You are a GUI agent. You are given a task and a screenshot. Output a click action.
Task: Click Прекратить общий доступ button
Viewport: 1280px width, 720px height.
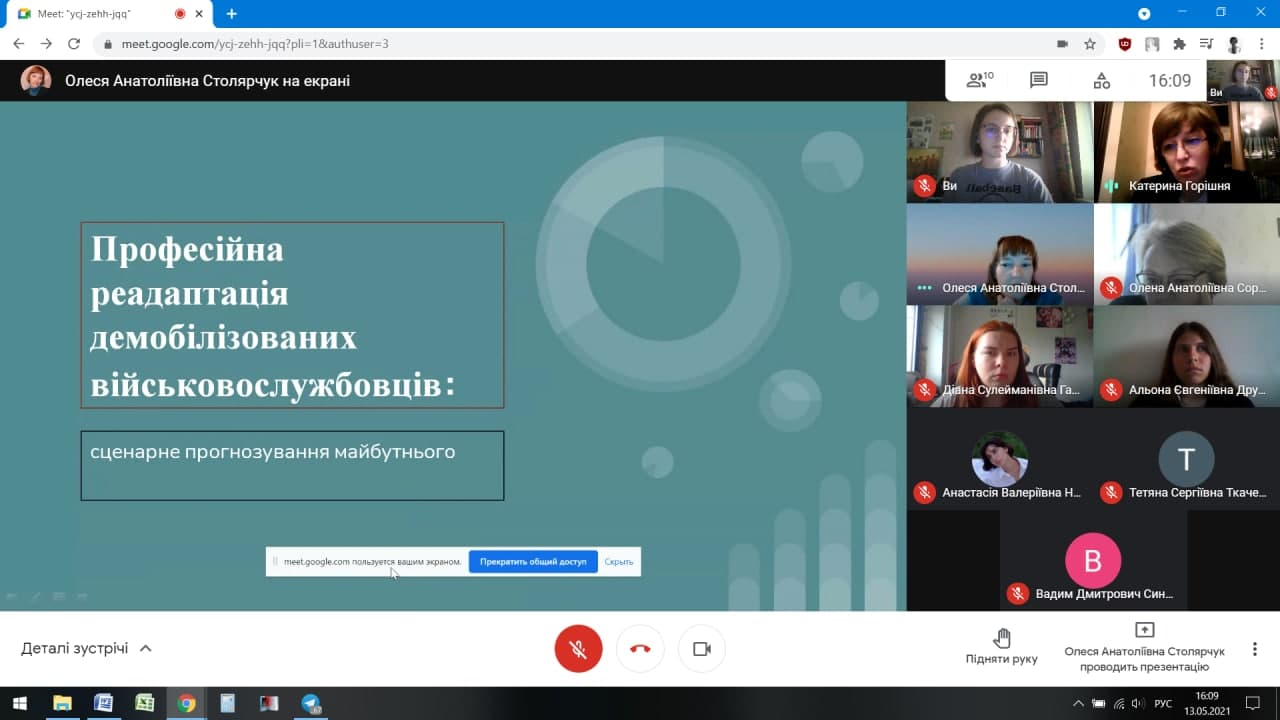tap(533, 562)
